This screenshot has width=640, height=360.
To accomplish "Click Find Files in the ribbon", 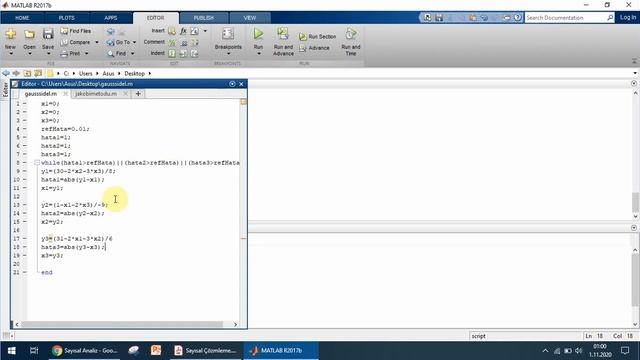I will point(76,31).
